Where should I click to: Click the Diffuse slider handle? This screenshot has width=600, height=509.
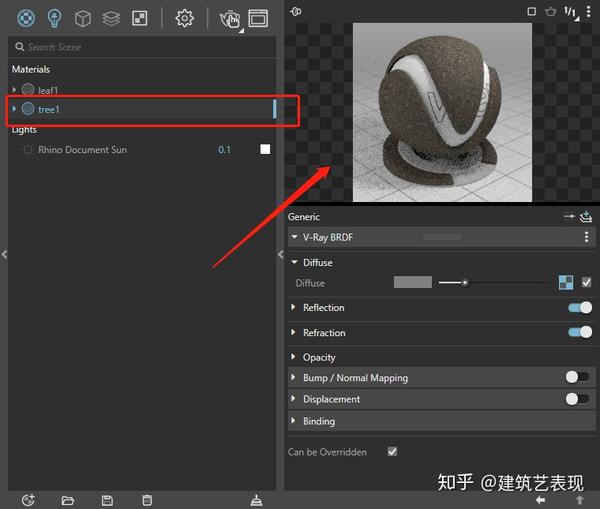click(x=465, y=283)
